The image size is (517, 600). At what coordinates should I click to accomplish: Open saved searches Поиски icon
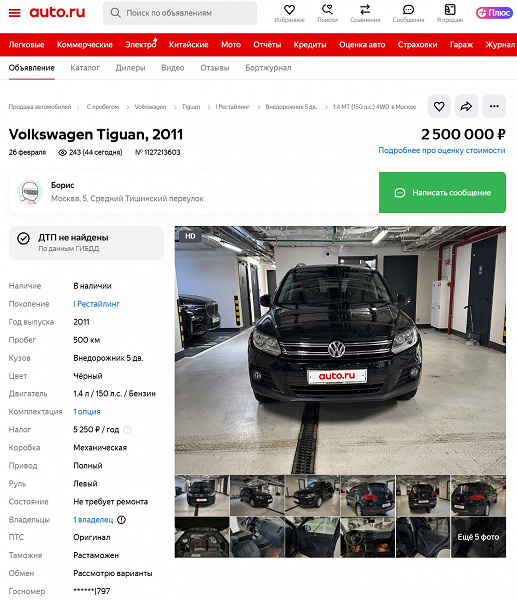click(327, 10)
